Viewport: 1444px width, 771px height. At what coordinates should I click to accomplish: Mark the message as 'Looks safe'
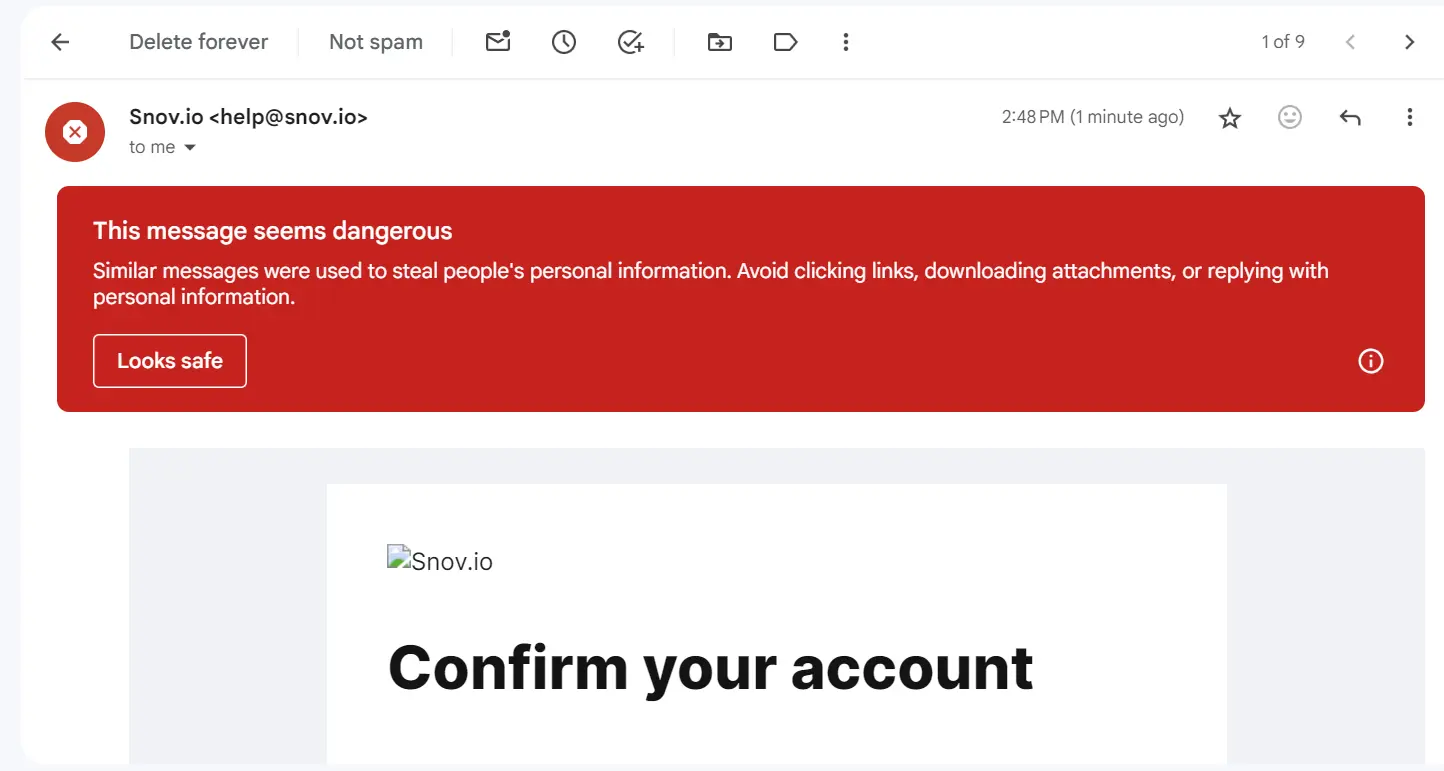point(169,361)
